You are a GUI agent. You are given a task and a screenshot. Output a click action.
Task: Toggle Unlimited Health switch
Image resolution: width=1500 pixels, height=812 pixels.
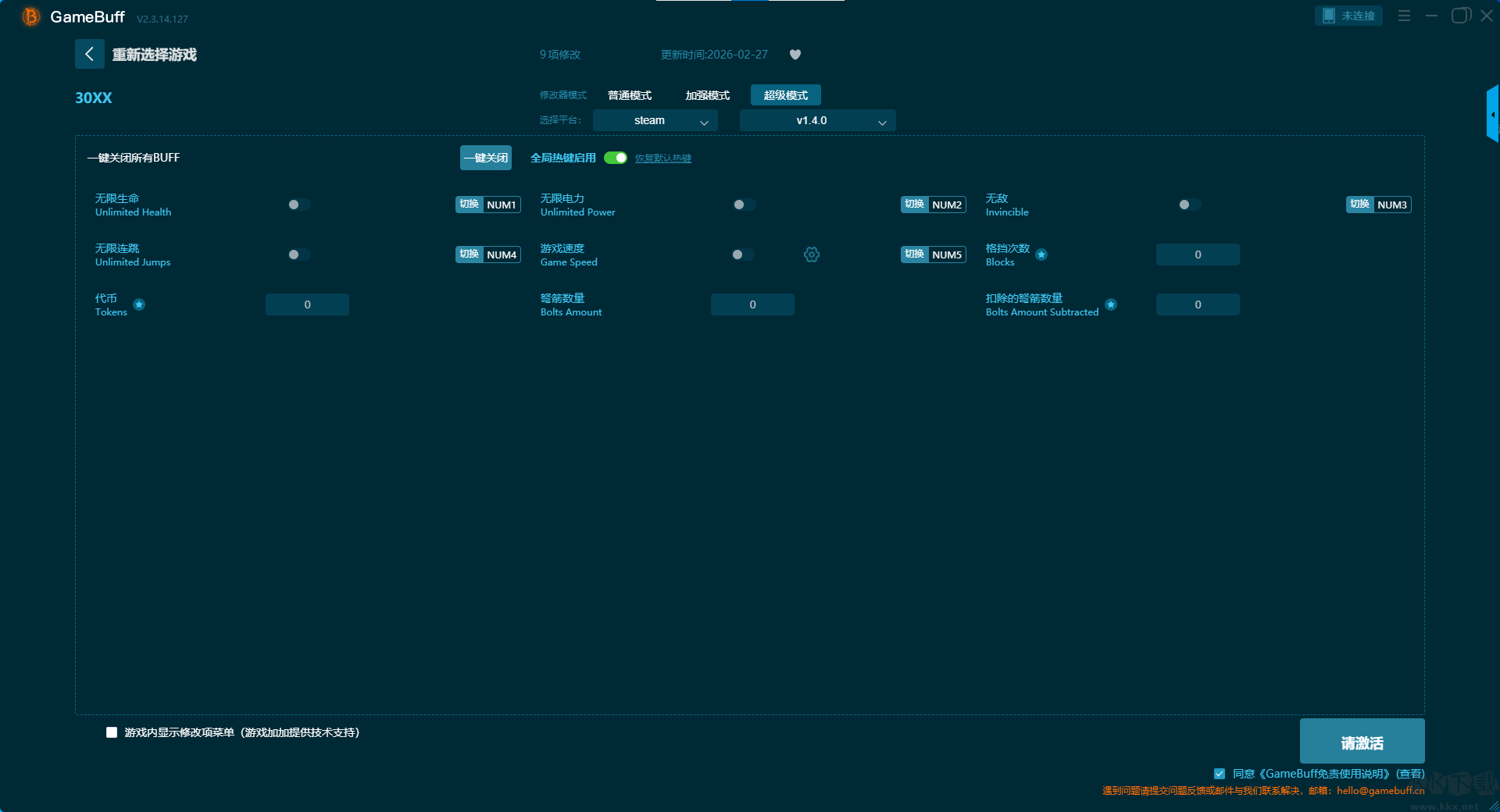point(298,205)
